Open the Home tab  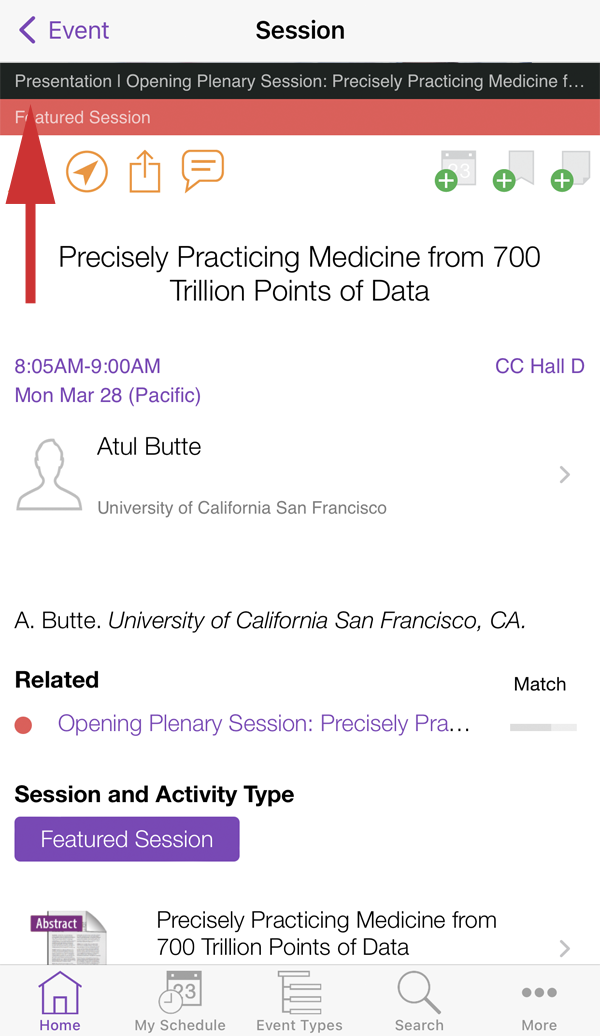[x=60, y=1001]
